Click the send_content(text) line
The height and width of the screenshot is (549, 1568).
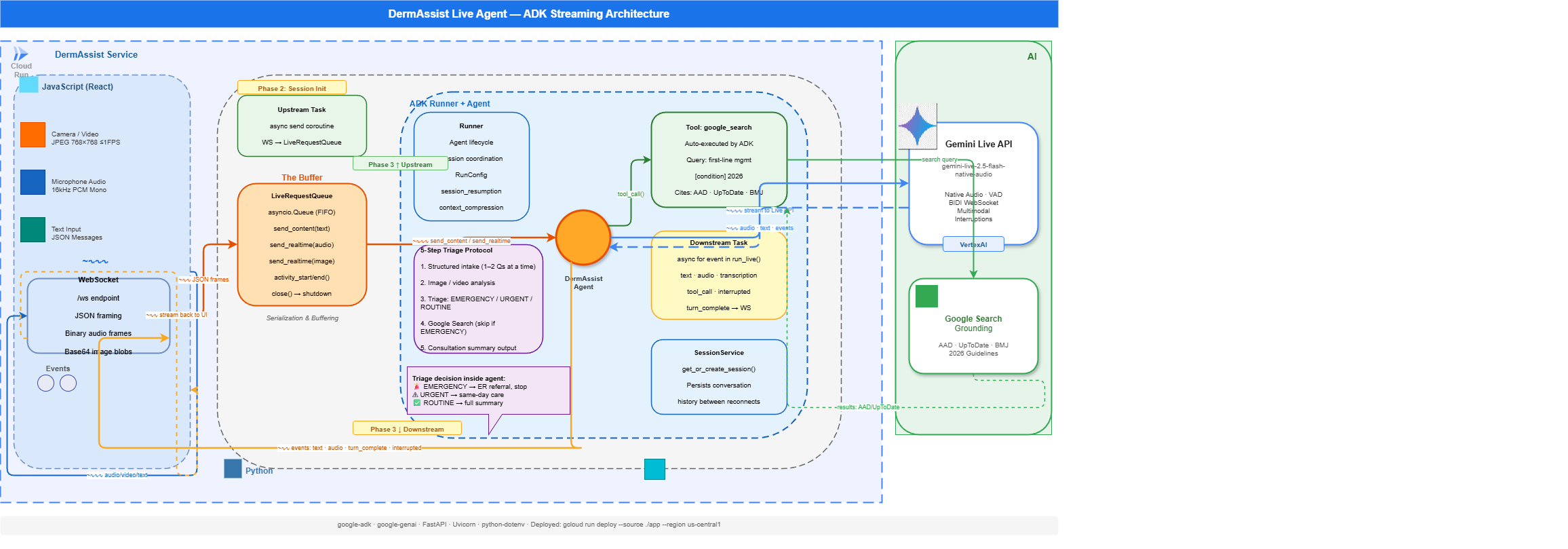coord(302,229)
